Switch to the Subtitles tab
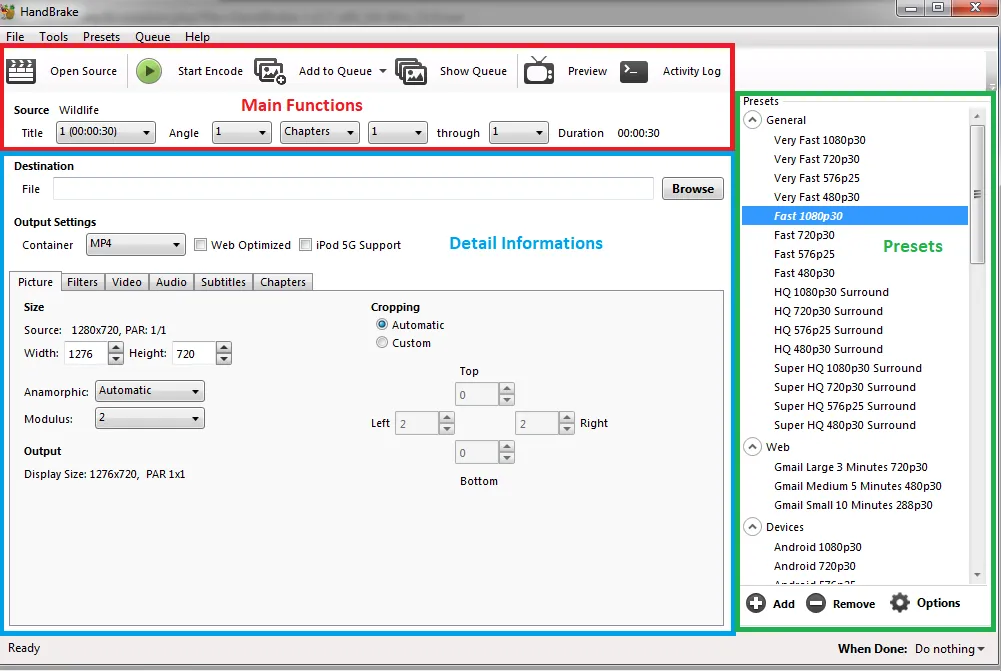 [223, 282]
